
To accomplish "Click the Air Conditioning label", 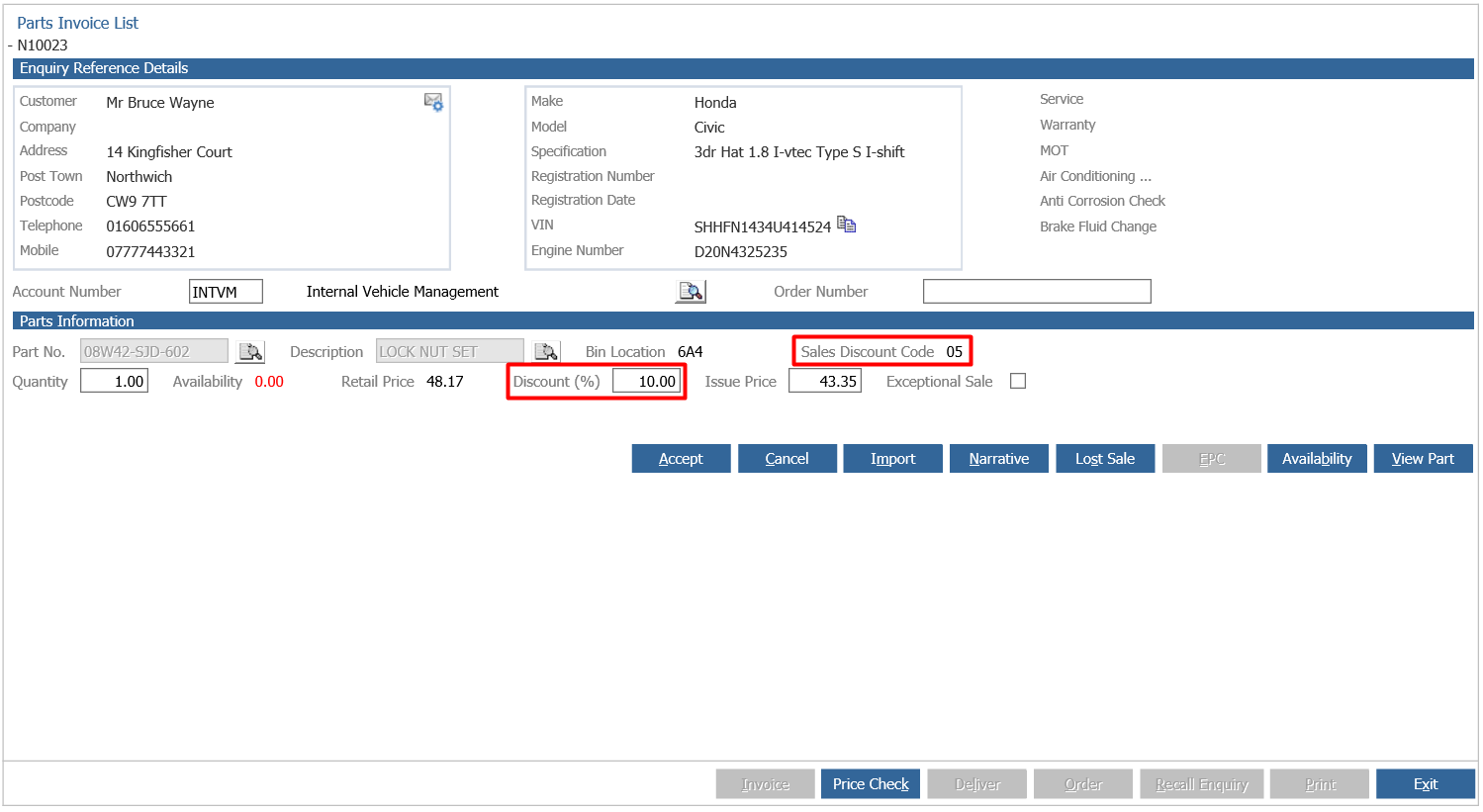I will (x=1095, y=176).
